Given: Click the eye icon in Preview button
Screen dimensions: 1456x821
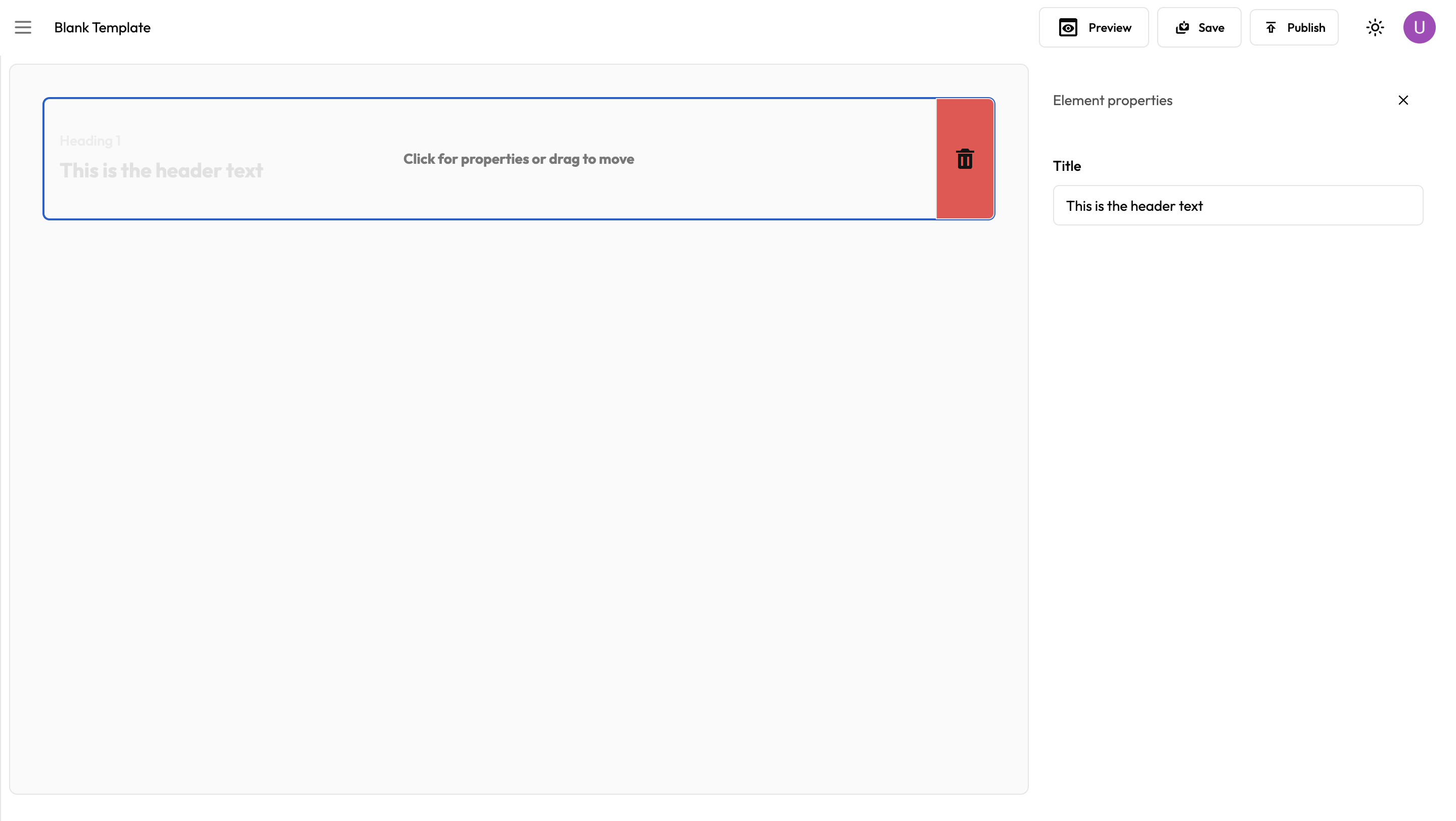Looking at the screenshot, I should pos(1068,28).
